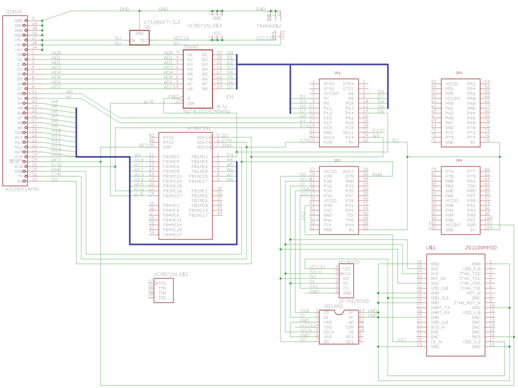Image resolution: width=518 pixels, height=388 pixels.
Task: Click the XC9572XL$2 JTAG block
Action: pos(163,290)
